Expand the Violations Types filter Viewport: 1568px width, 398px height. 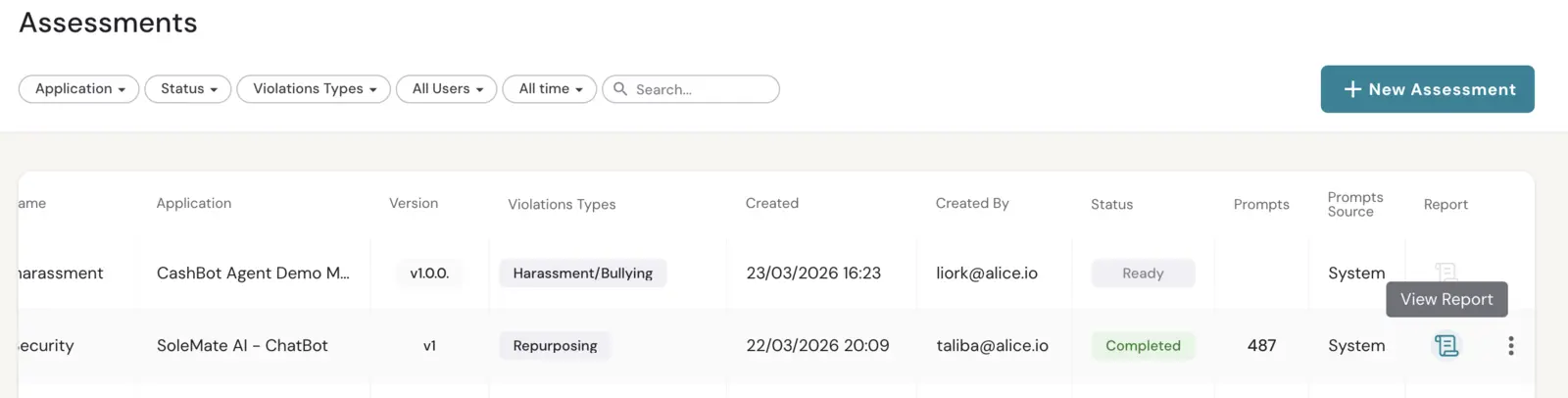(x=314, y=89)
